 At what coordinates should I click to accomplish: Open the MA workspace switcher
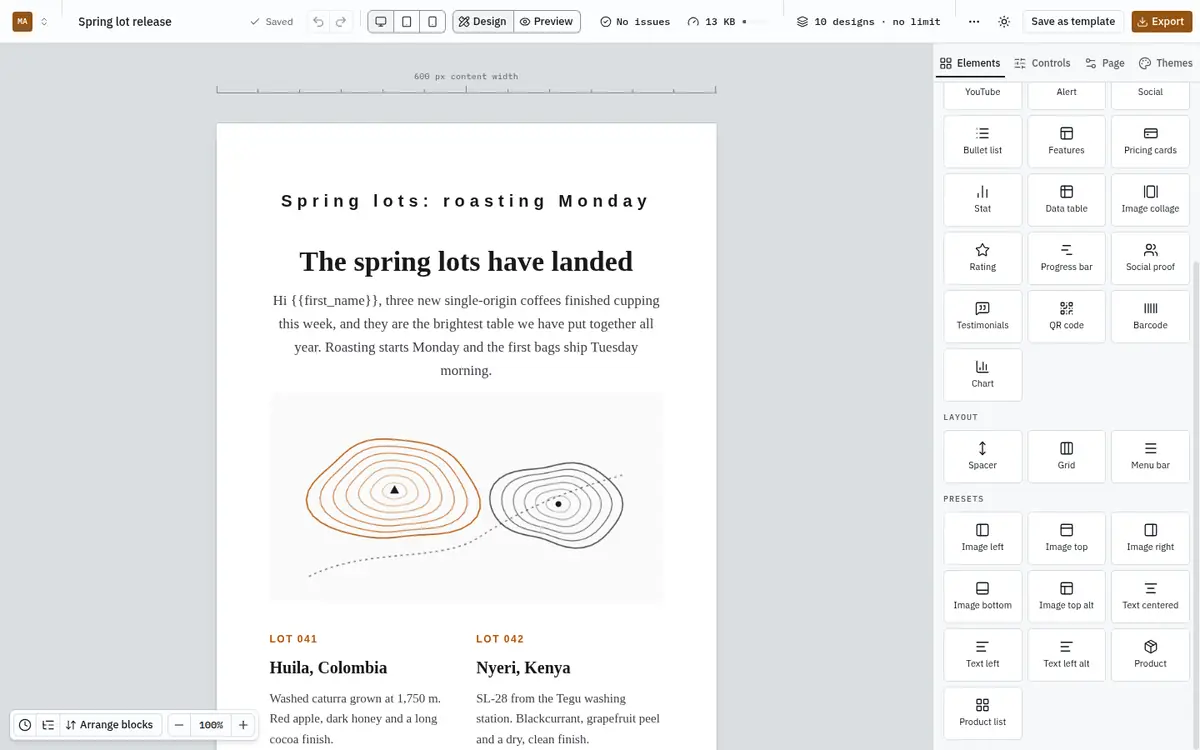pyautogui.click(x=30, y=21)
